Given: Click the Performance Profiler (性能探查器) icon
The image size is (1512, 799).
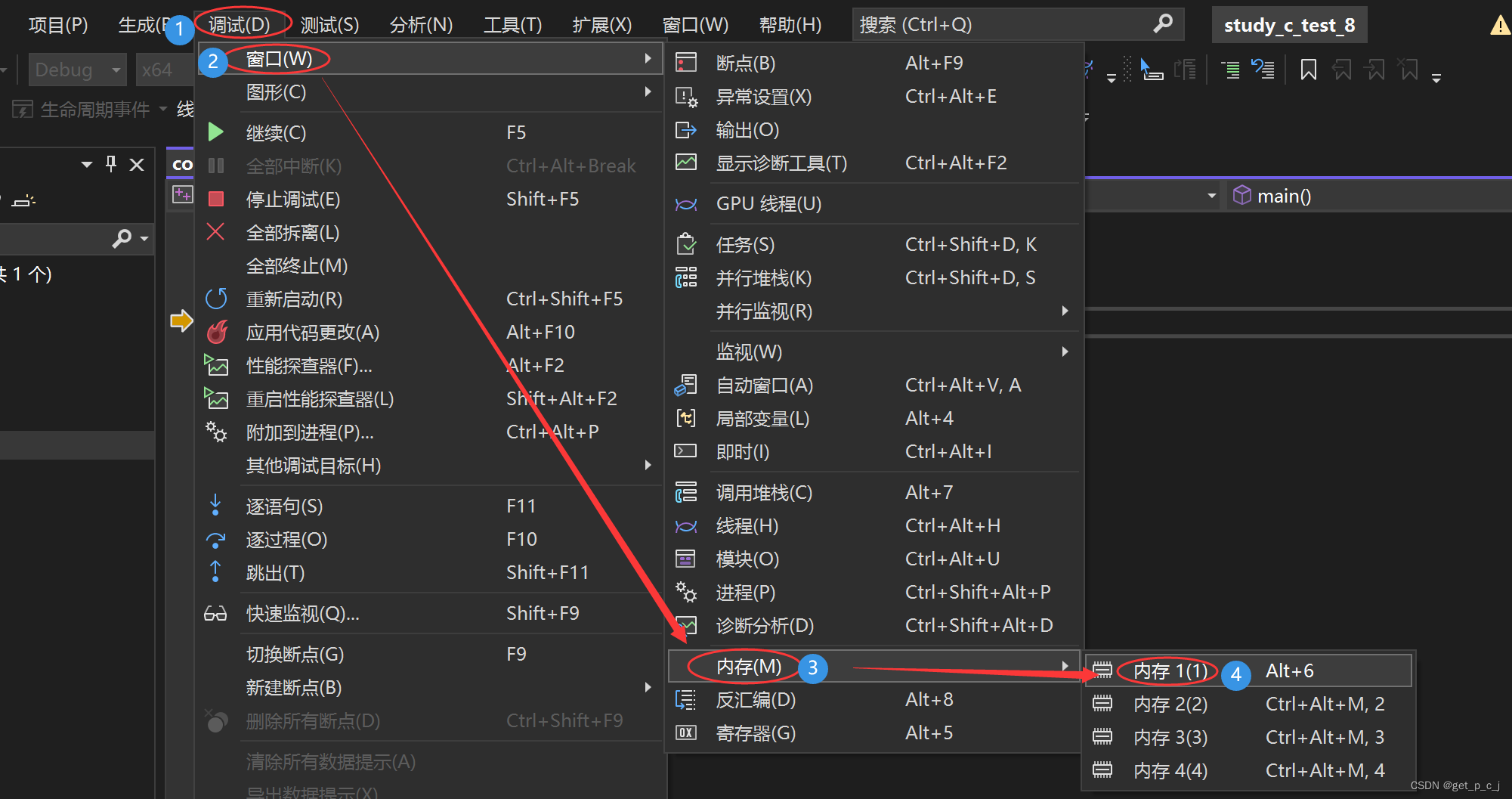Looking at the screenshot, I should tap(216, 365).
